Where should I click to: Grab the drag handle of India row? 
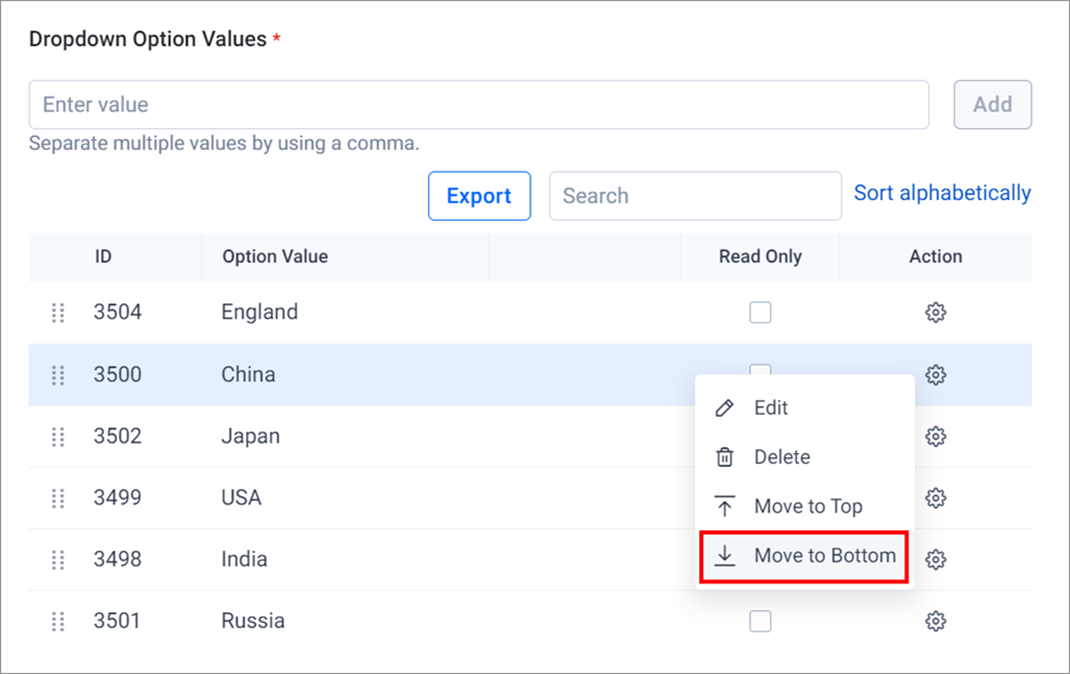click(58, 559)
